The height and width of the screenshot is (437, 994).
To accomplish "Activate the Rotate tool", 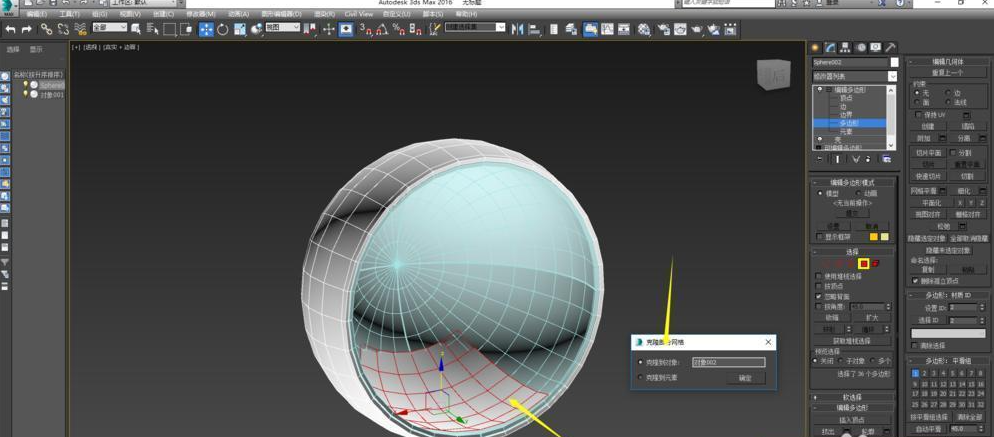I will pyautogui.click(x=223, y=29).
